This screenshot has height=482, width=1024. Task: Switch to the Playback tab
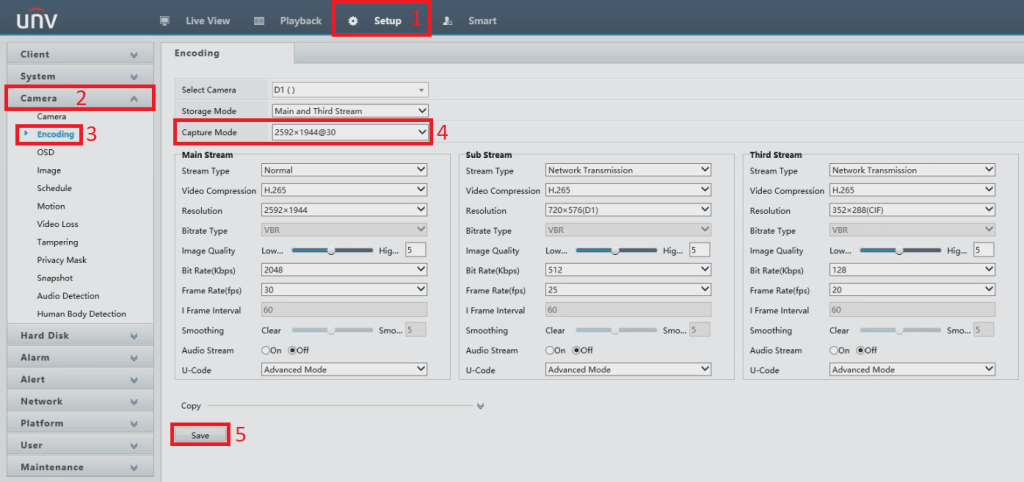[x=300, y=21]
